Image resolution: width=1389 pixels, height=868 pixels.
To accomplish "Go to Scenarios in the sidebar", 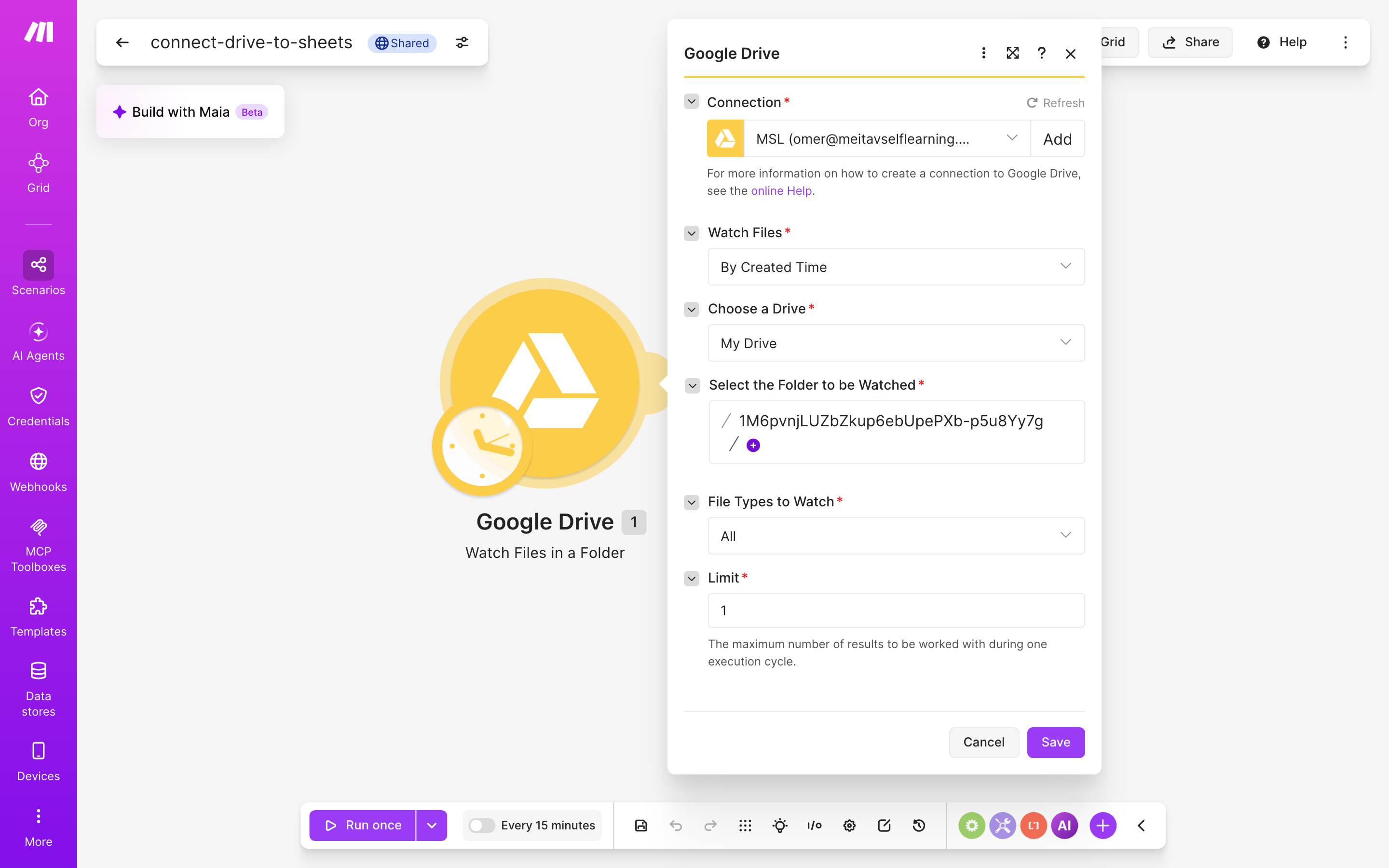I will pyautogui.click(x=39, y=274).
